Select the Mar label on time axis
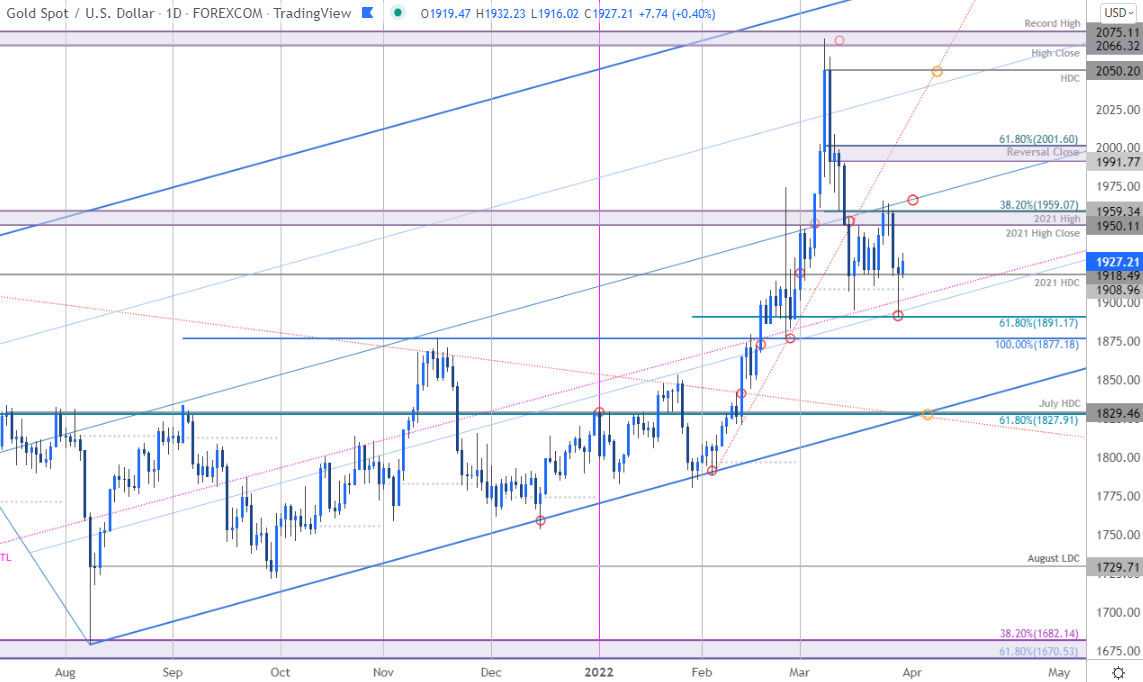The height and width of the screenshot is (682, 1143). click(x=800, y=672)
